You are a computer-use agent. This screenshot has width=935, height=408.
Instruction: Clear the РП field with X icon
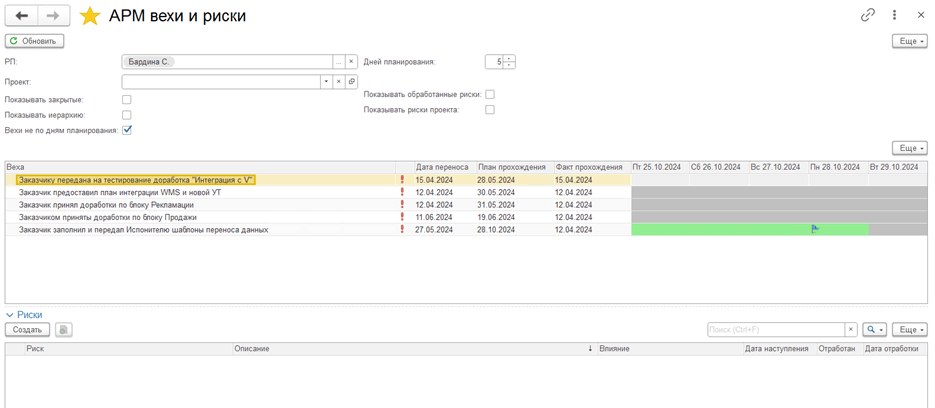(351, 62)
